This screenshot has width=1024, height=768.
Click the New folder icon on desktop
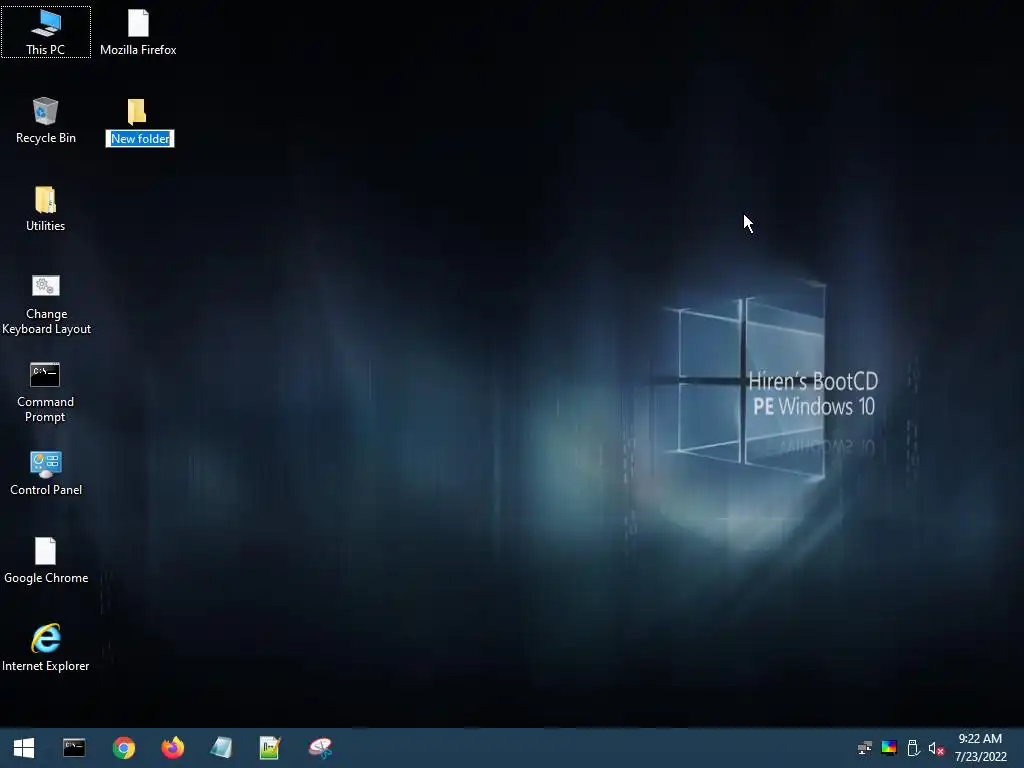137,112
